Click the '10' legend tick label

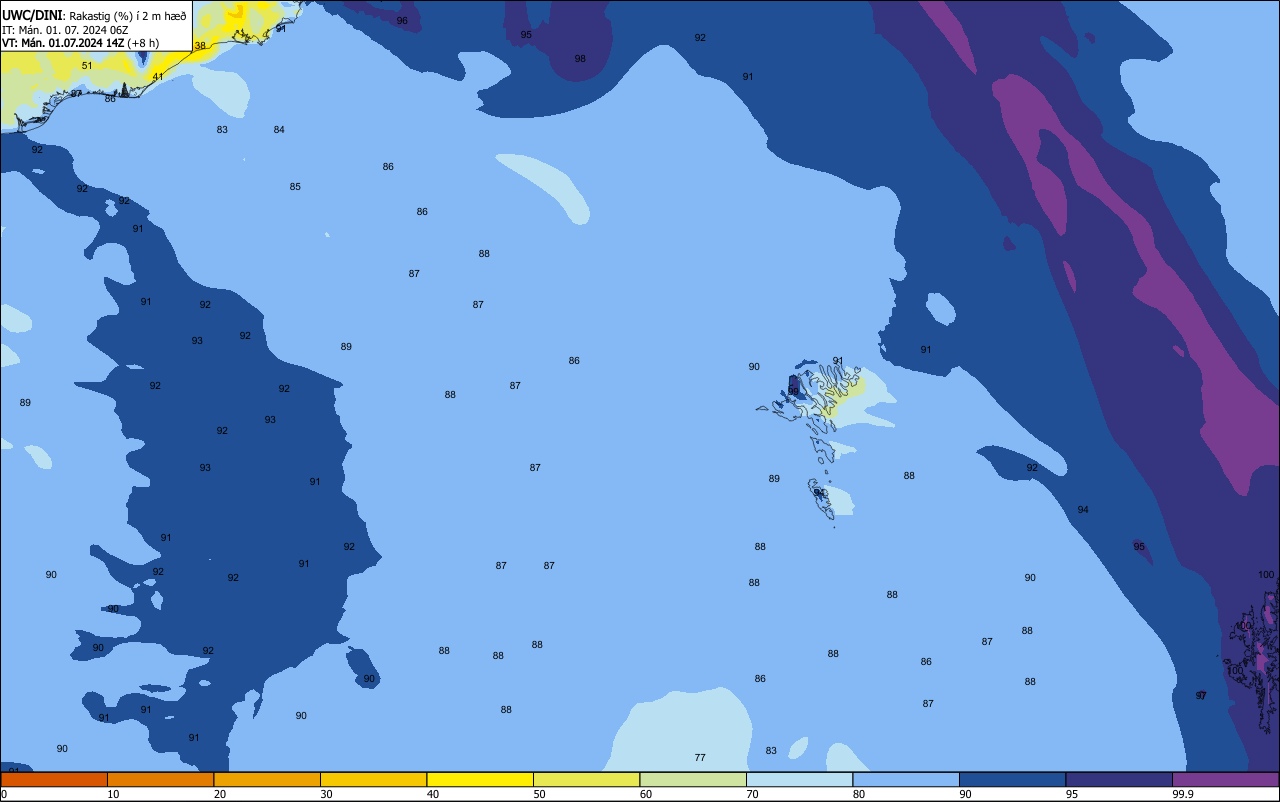113,794
